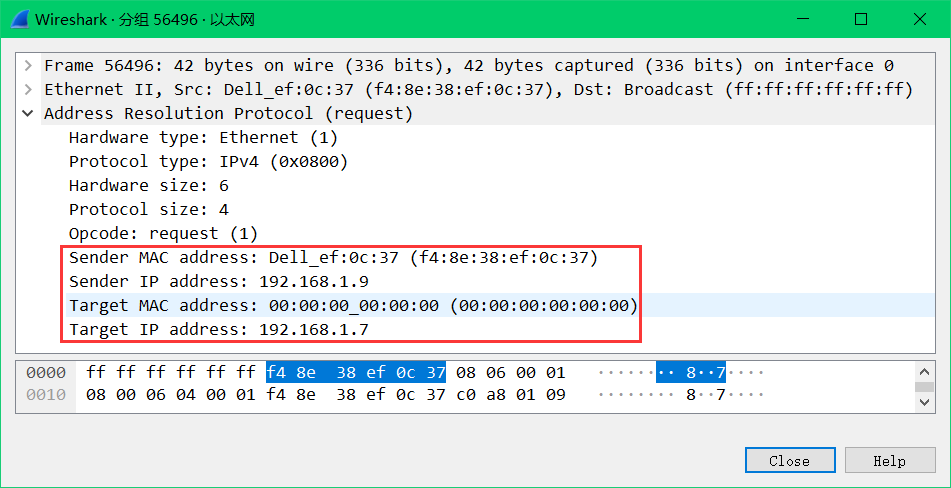Screen dimensions: 951x488
Task: Select the Target MAC address field
Action: [x=354, y=306]
